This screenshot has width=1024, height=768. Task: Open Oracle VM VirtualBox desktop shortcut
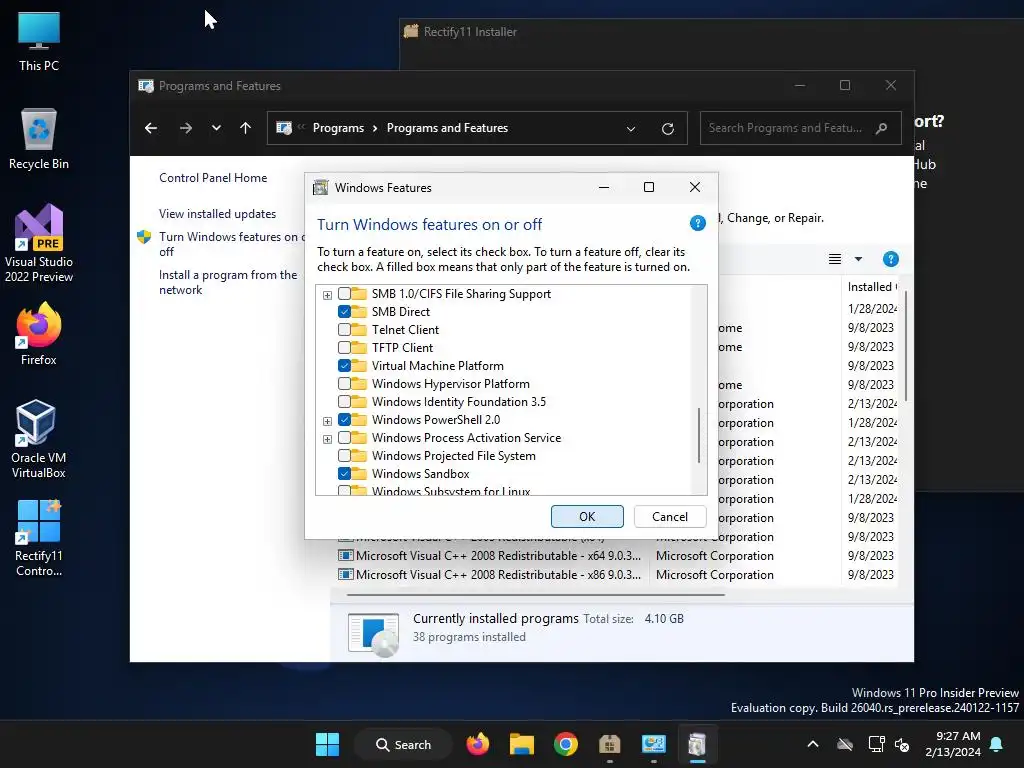[39, 439]
